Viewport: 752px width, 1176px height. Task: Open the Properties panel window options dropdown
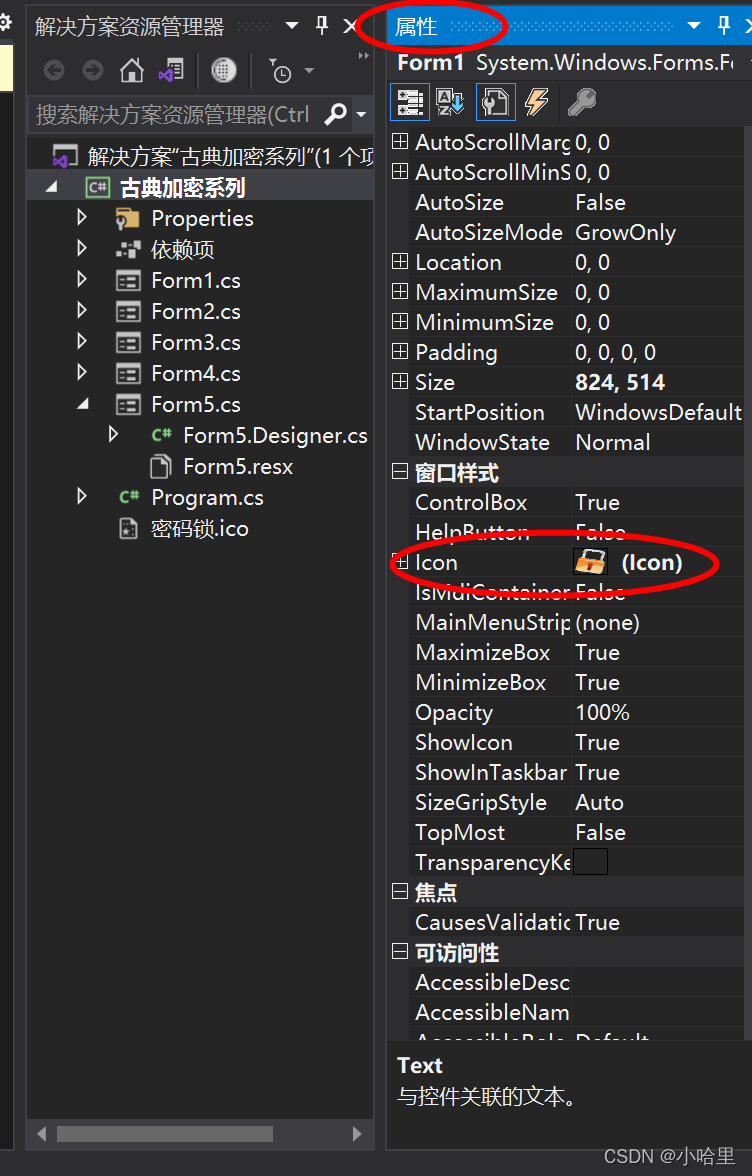pyautogui.click(x=694, y=26)
